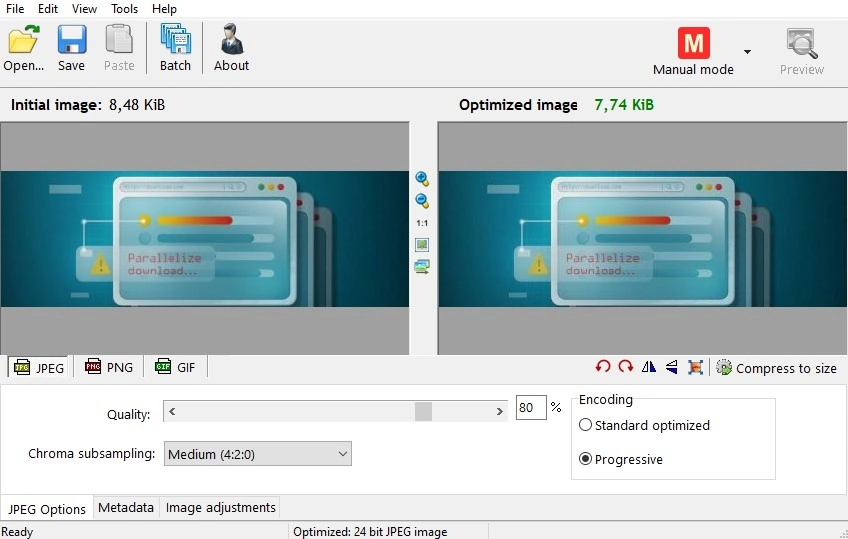The width and height of the screenshot is (848, 539).
Task: Zoom in using the magnifier plus icon
Action: 422,179
